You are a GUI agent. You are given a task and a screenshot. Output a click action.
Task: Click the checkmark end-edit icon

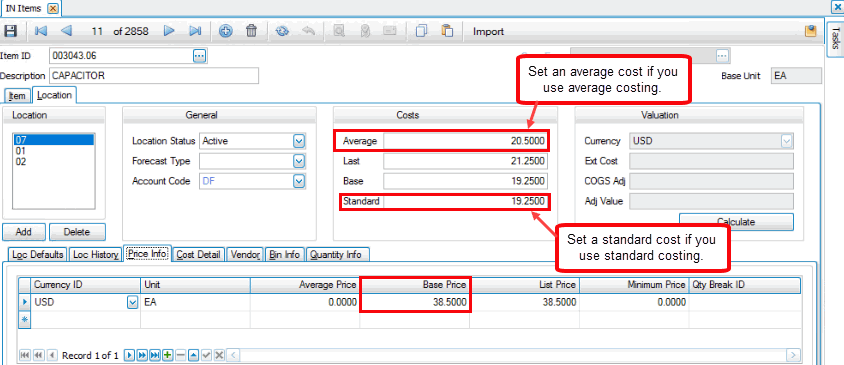[x=207, y=355]
